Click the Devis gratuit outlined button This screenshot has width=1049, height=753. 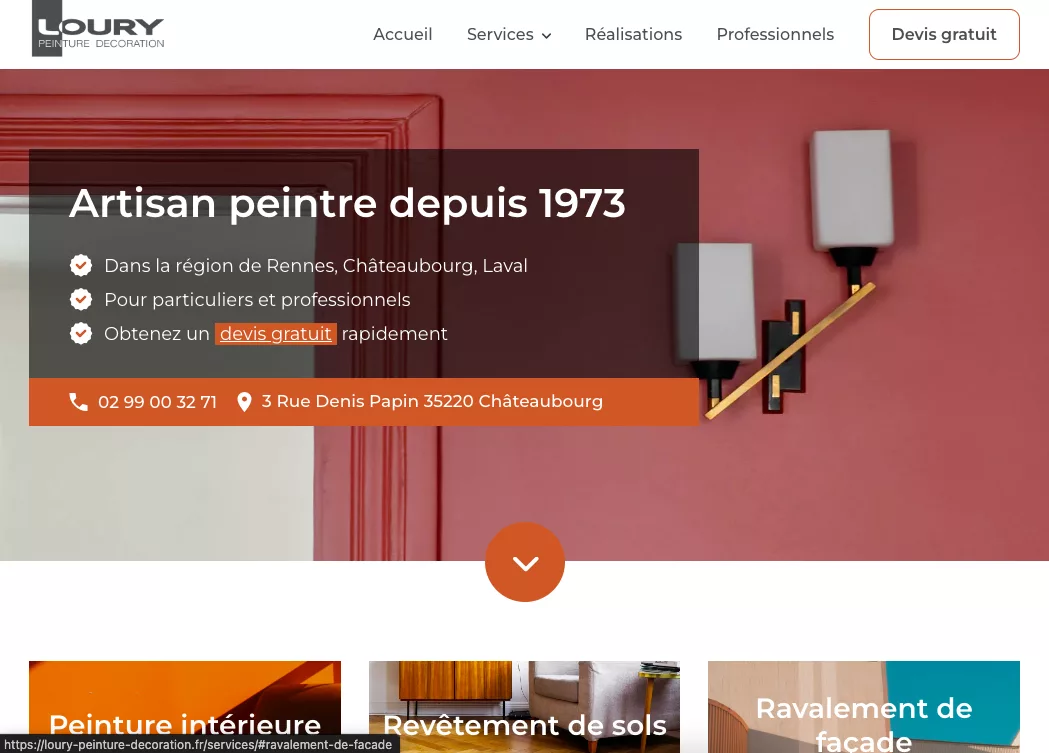[944, 34]
